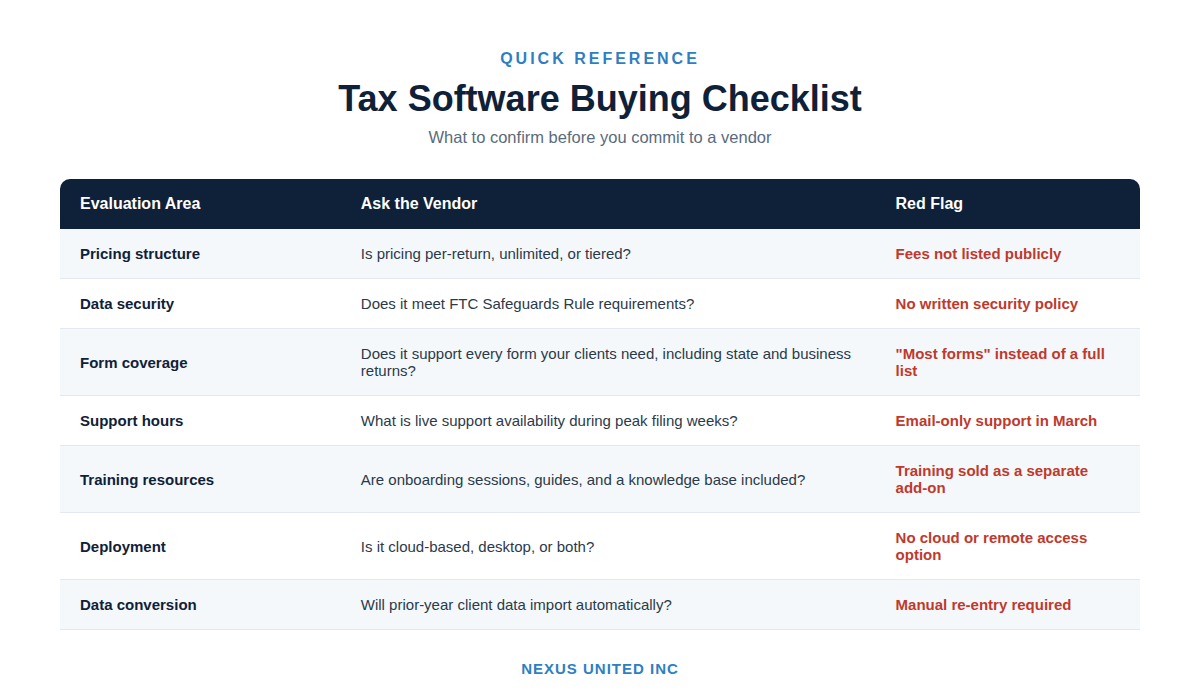Click 'Manual re-entry required' red flag

click(983, 605)
